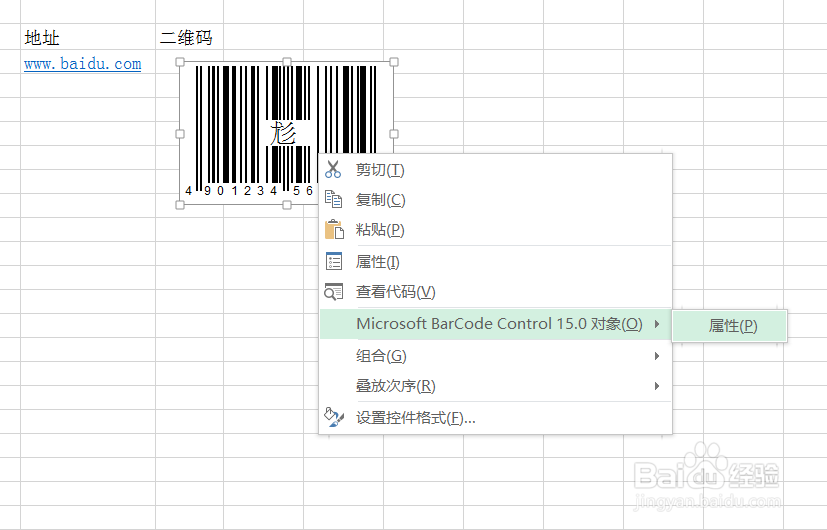The width and height of the screenshot is (827, 530).
Task: Select 查看代码(V) menu entry
Action: [x=496, y=292]
